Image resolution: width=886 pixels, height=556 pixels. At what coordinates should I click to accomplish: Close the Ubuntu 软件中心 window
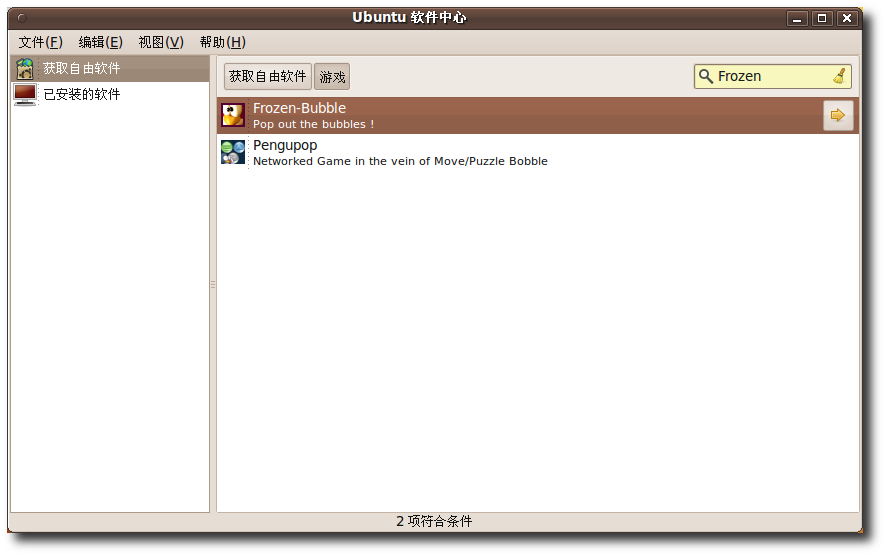[x=847, y=19]
